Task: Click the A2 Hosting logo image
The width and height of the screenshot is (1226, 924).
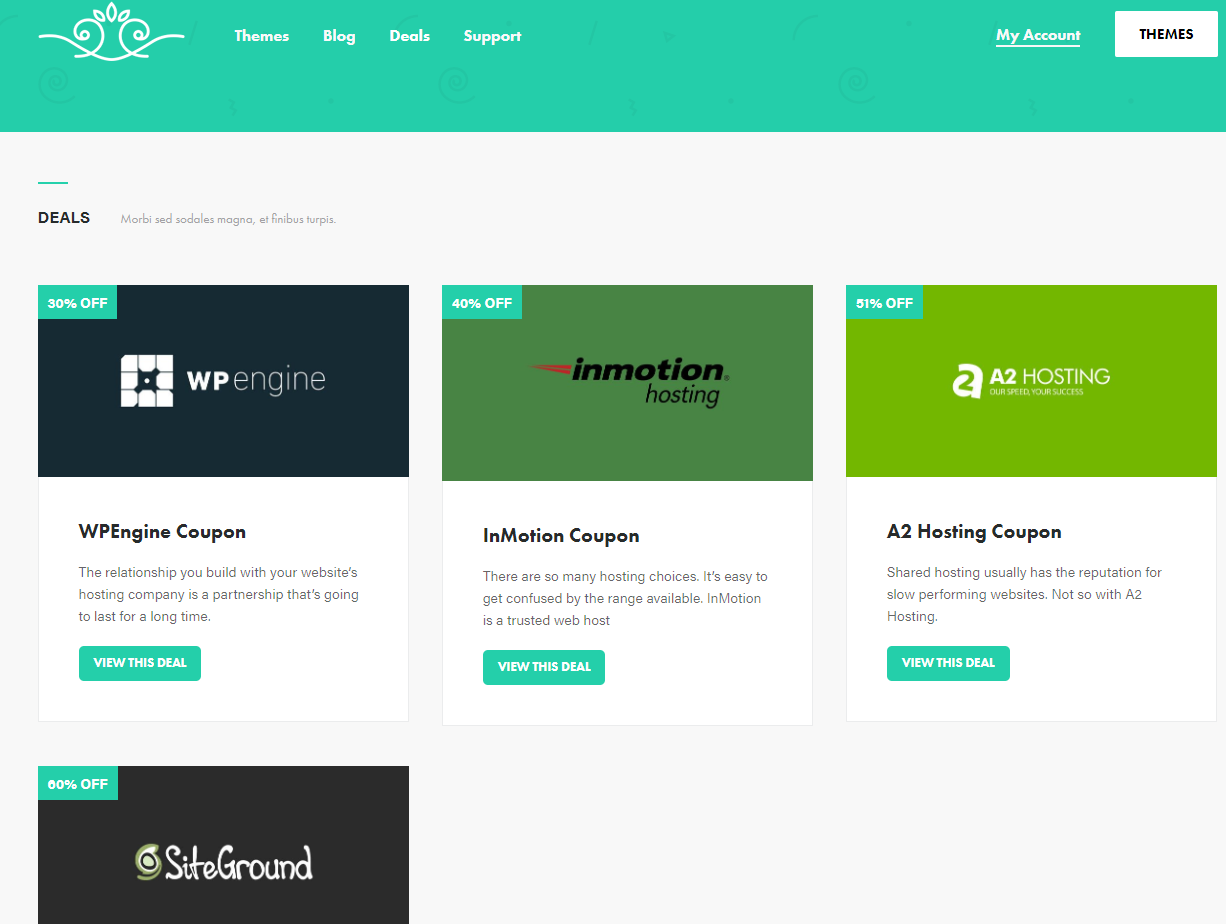Action: click(1031, 381)
